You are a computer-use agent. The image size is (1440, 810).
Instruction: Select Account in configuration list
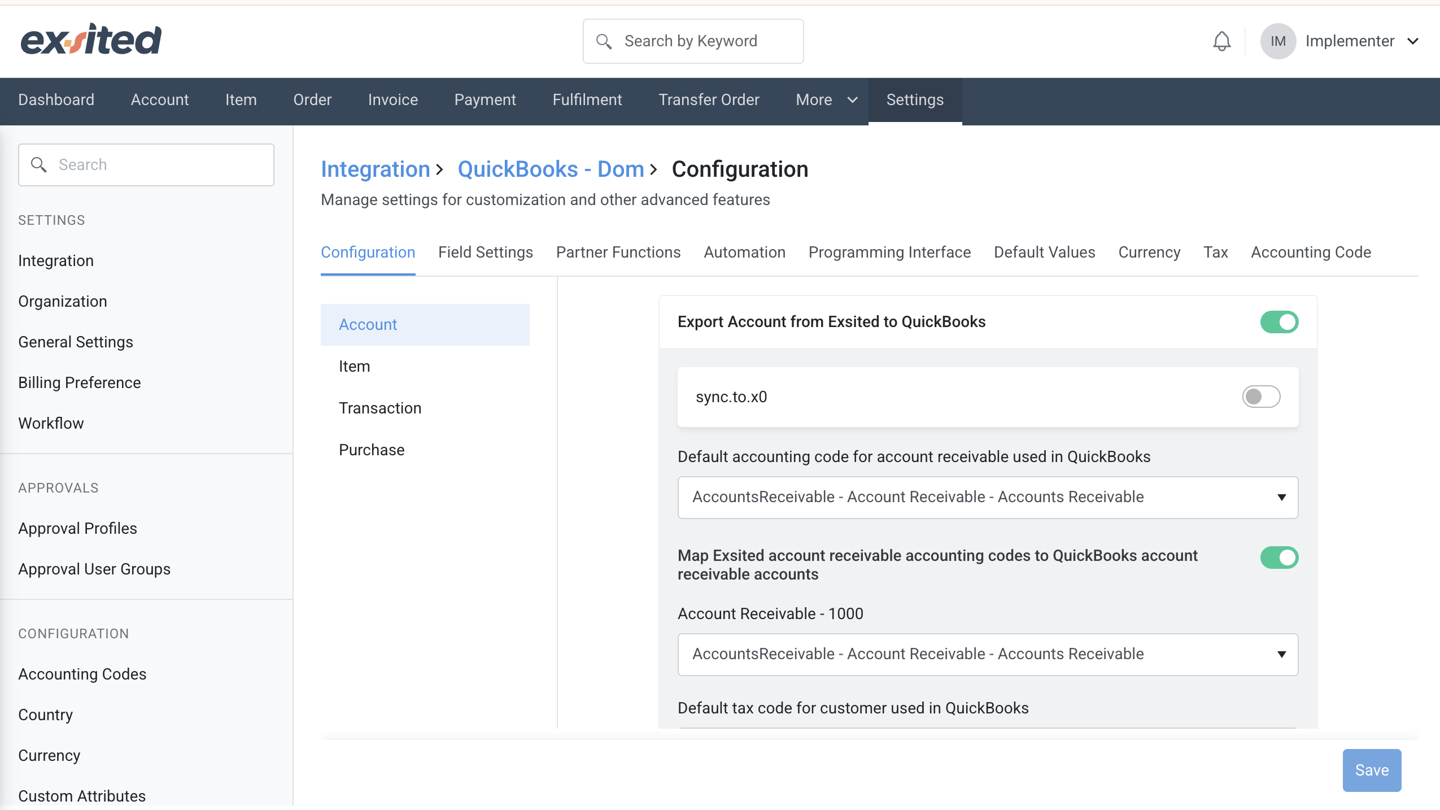(x=425, y=324)
